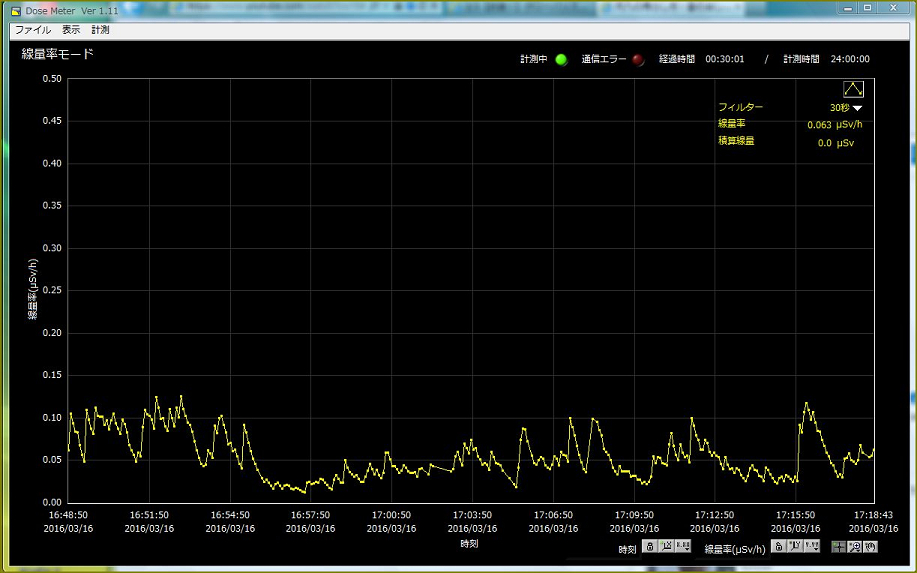
Task: Toggle the time axis autoscale lock
Action: pyautogui.click(x=649, y=547)
